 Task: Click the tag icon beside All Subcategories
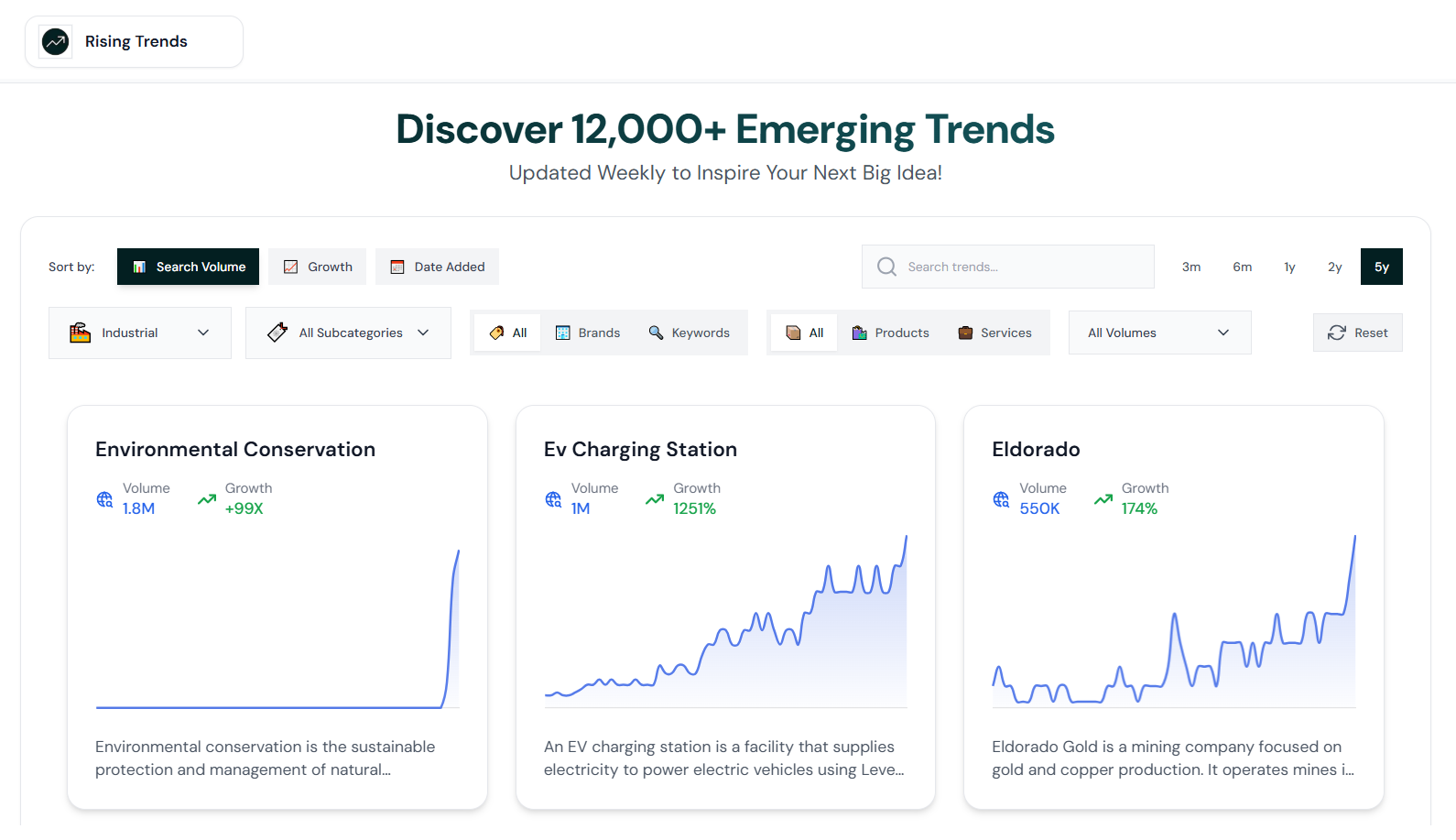[x=277, y=333]
